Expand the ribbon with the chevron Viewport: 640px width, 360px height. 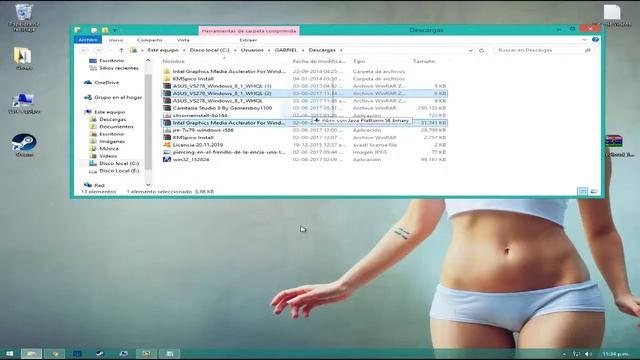(x=584, y=40)
